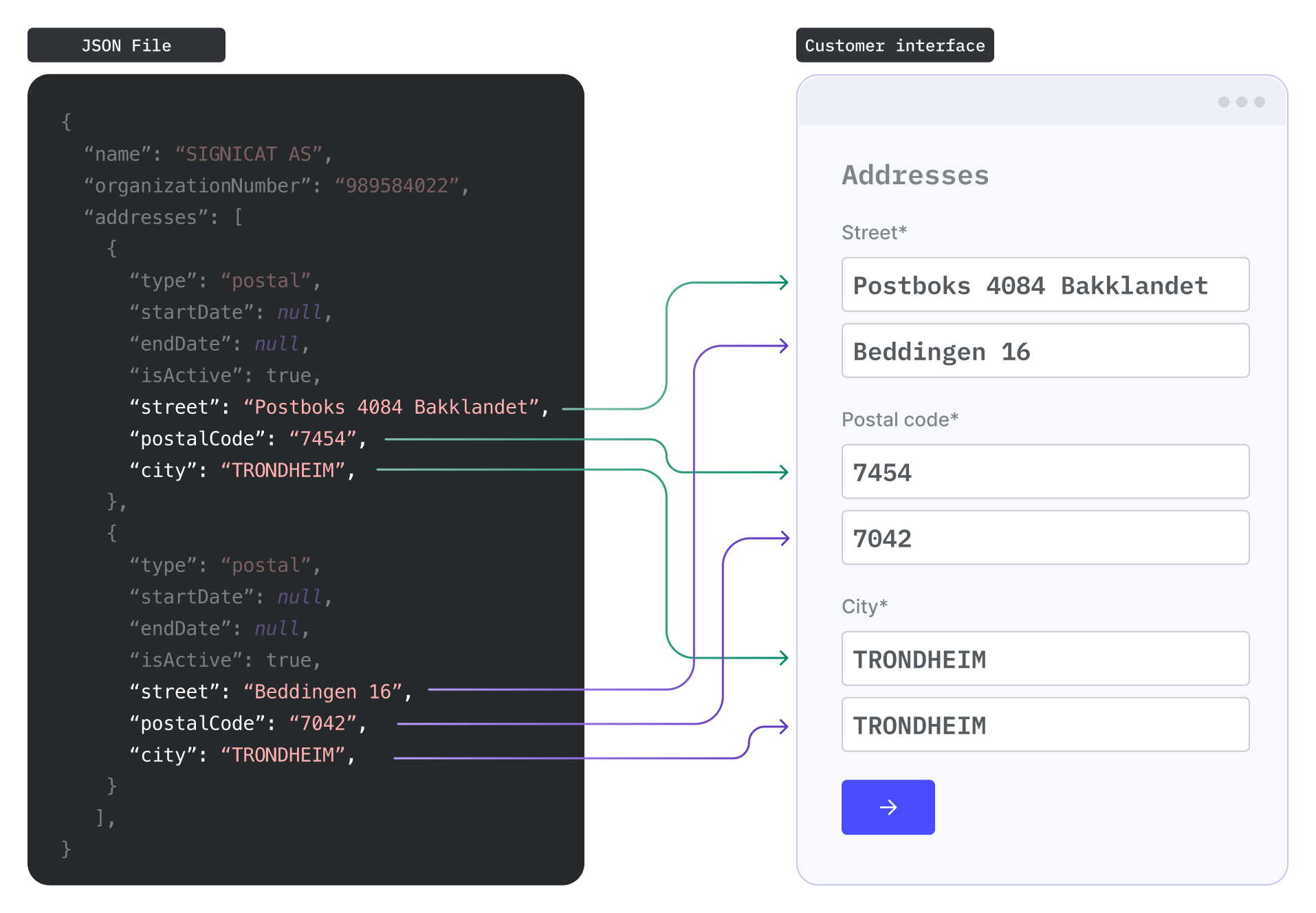Click the JSON File label tag
The height and width of the screenshot is (913, 1316).
click(127, 45)
